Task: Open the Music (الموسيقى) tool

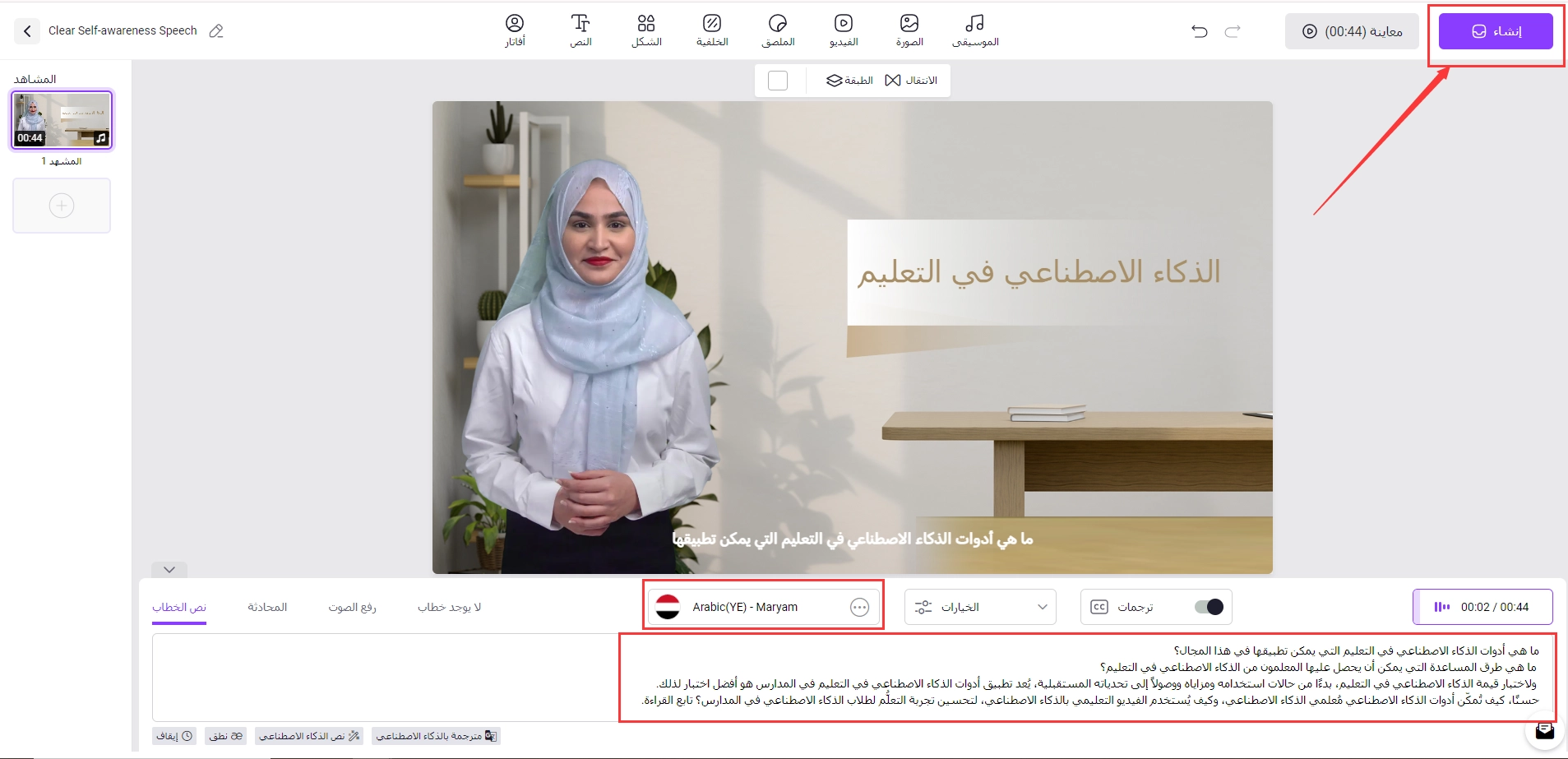Action: (x=975, y=30)
